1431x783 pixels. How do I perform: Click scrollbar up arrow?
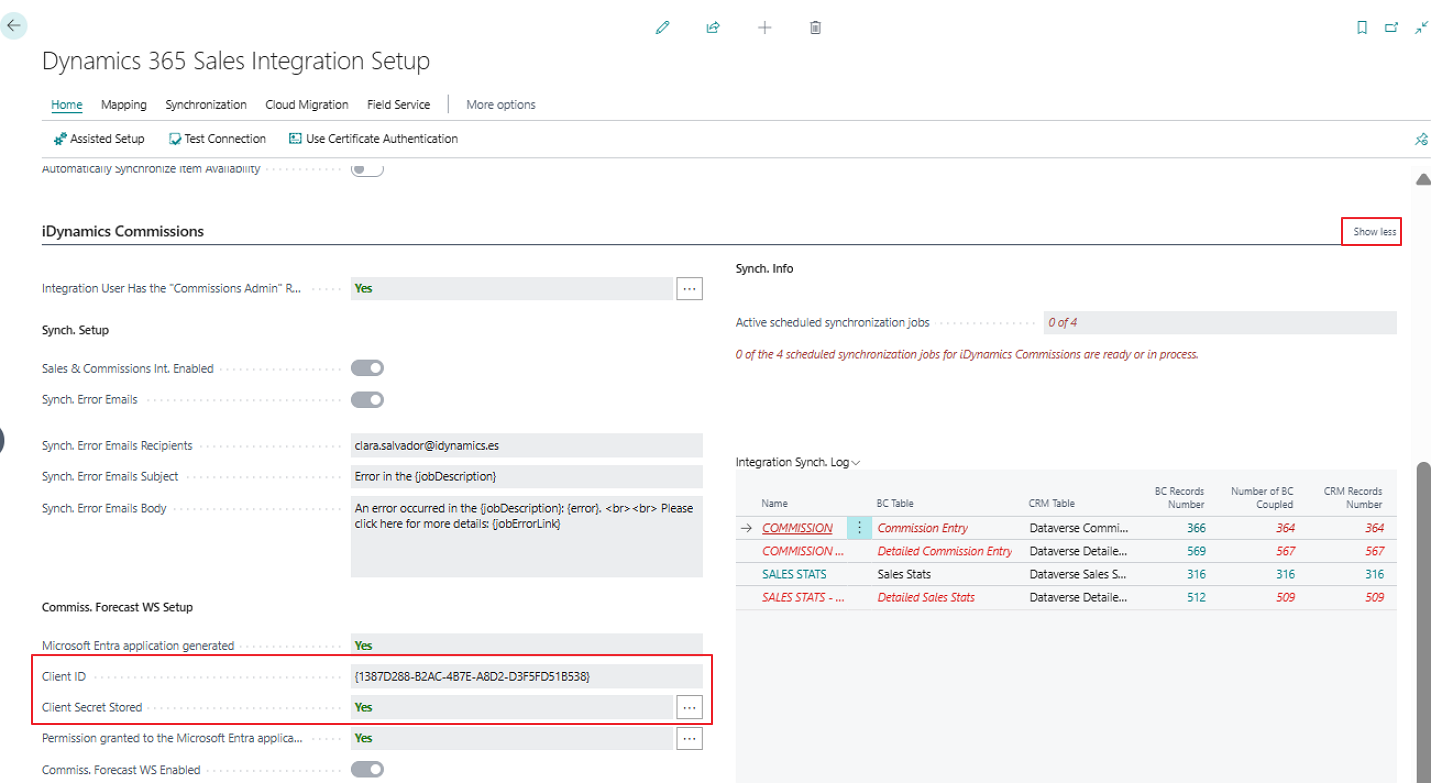tap(1423, 179)
